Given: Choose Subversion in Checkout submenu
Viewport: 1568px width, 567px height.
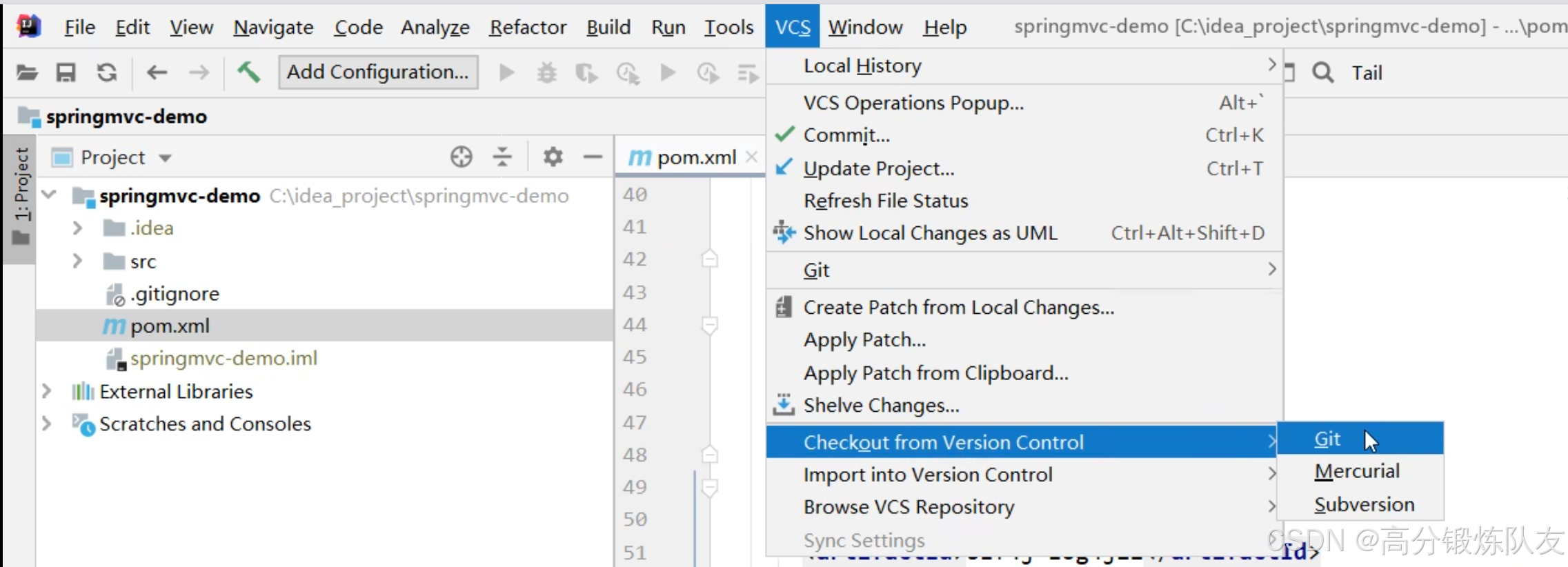Looking at the screenshot, I should (1360, 504).
